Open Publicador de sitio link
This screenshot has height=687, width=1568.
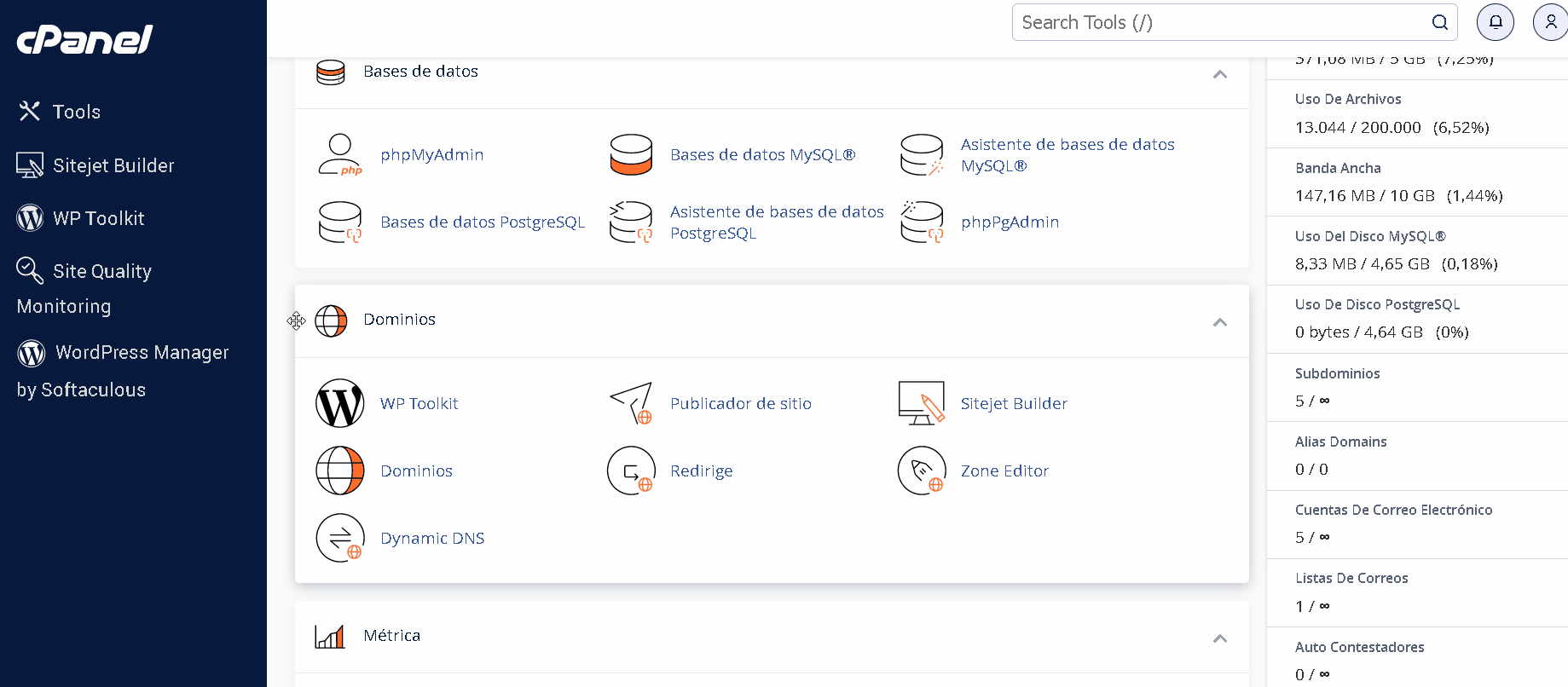741,403
